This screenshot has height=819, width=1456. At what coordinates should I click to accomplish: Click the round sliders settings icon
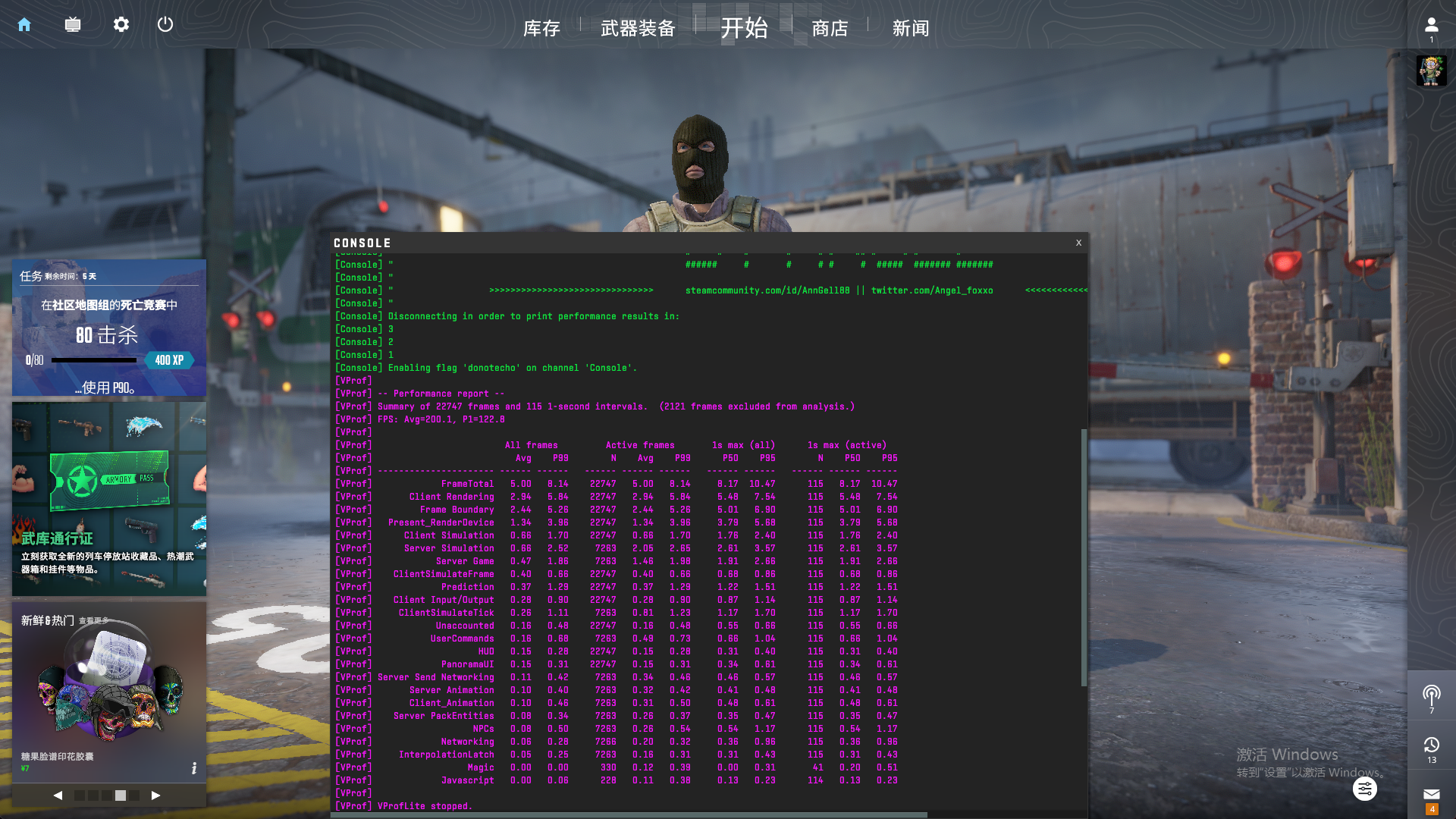(1364, 789)
